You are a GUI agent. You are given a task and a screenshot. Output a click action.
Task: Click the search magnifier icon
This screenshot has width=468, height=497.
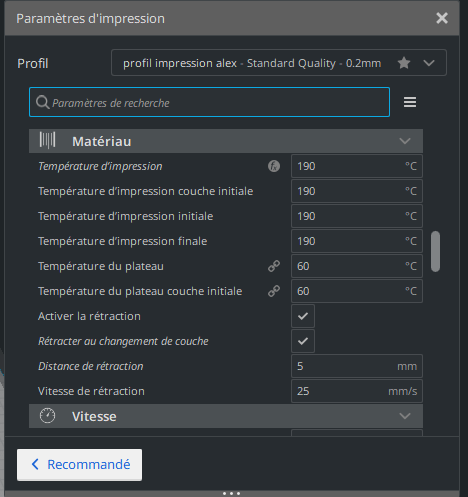pyautogui.click(x=42, y=102)
